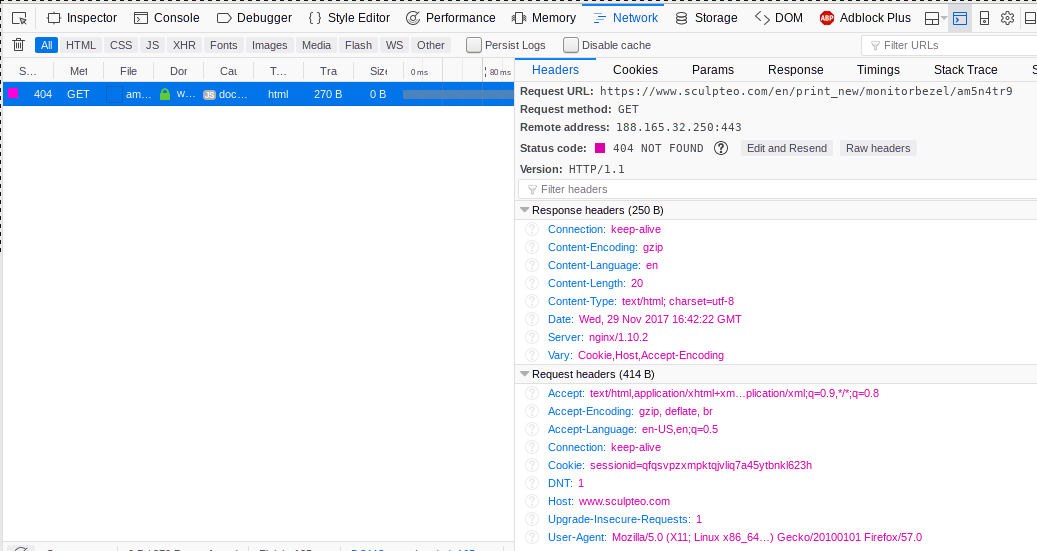Click magenta 404 status color square
The height and width of the screenshot is (551, 1037).
pos(600,148)
